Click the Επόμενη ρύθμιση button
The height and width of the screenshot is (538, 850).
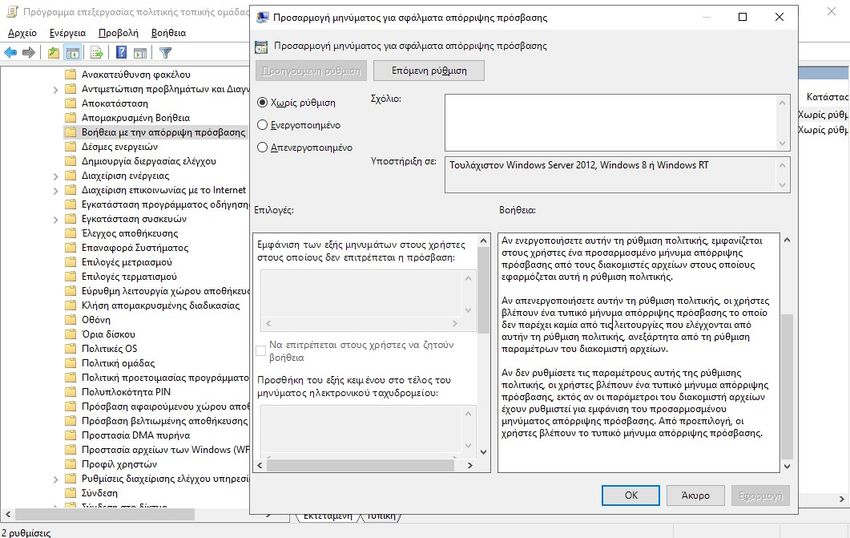tap(428, 71)
